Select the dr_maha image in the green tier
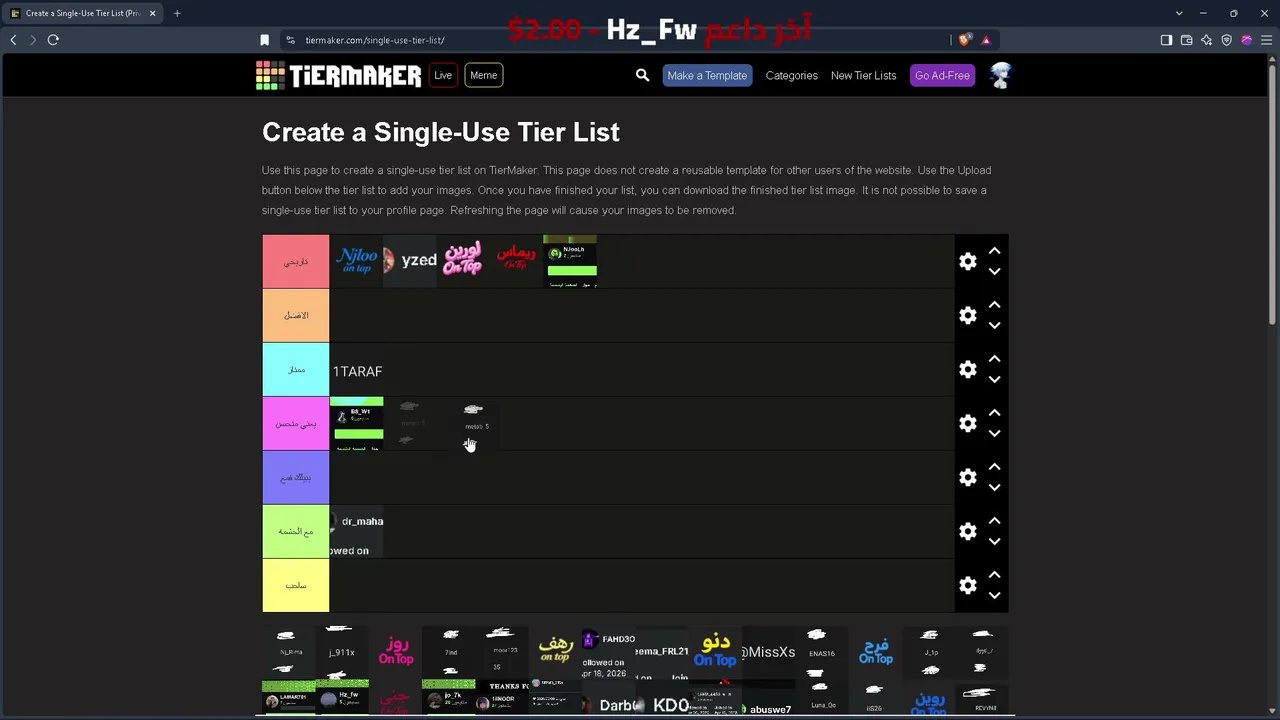 [x=356, y=532]
